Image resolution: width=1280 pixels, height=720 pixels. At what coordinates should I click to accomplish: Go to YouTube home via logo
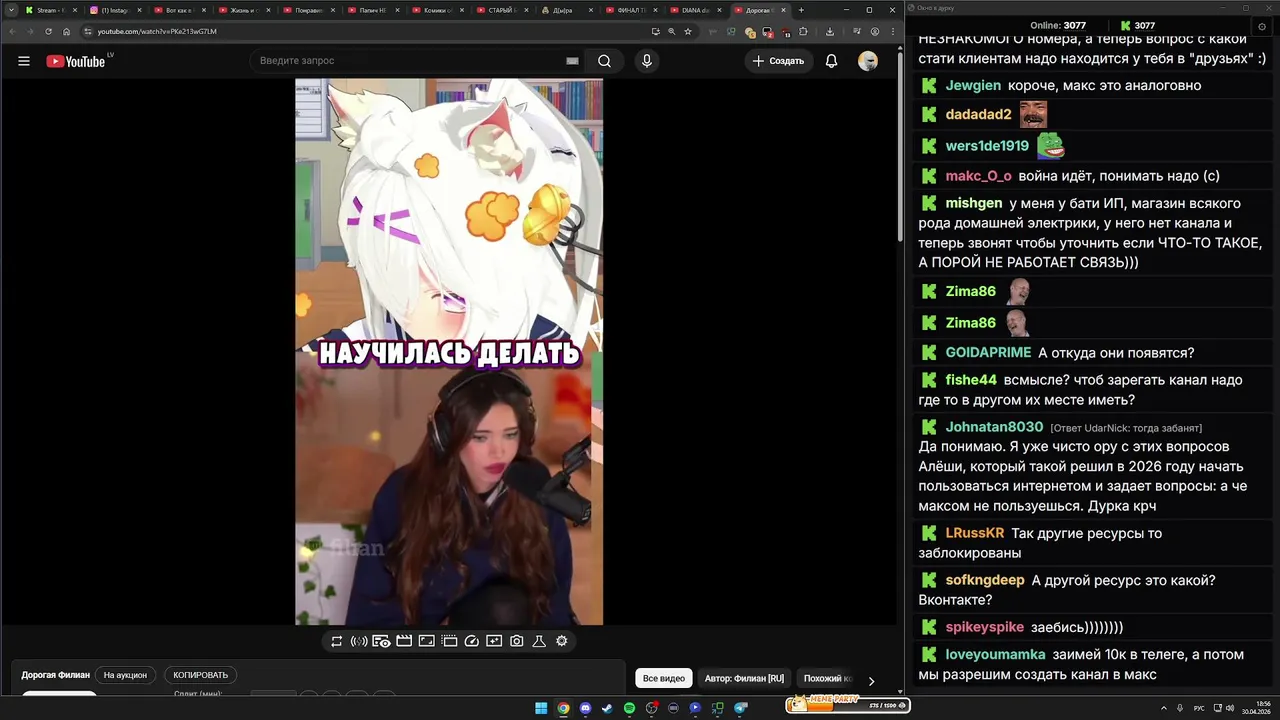(x=76, y=61)
